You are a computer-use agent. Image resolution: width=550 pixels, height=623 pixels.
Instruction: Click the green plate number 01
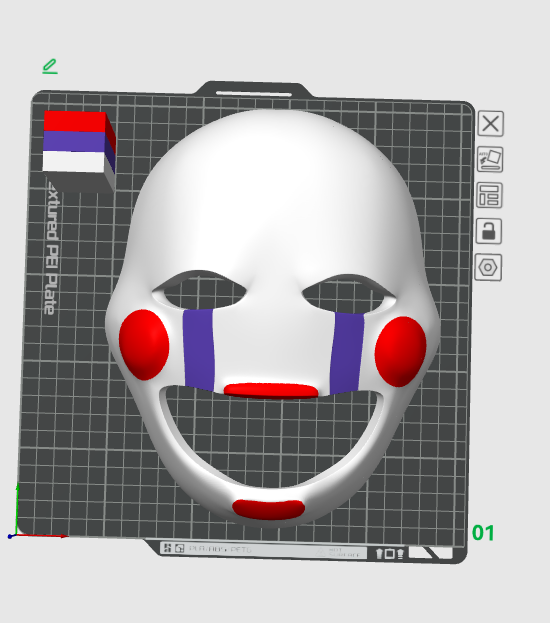pos(483,533)
